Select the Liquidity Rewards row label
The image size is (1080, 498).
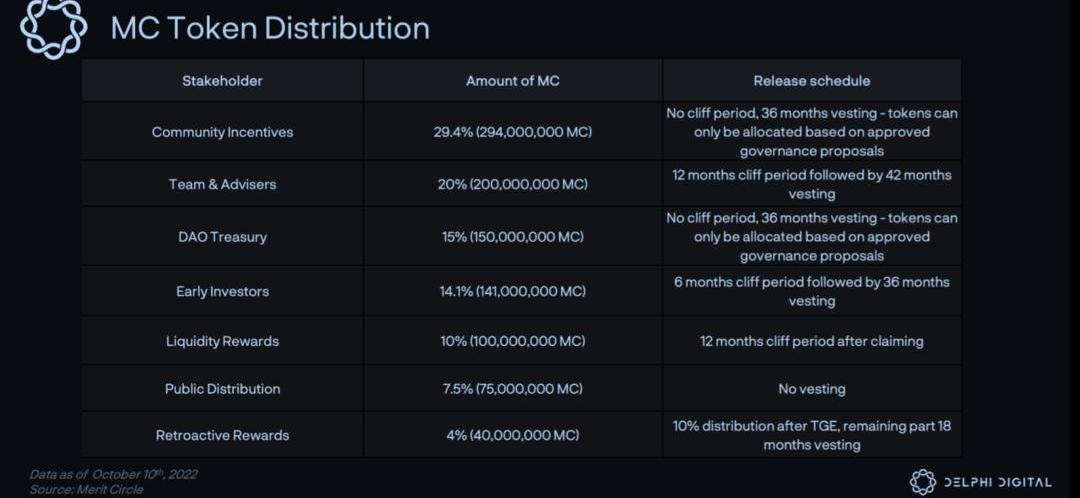[x=222, y=341]
